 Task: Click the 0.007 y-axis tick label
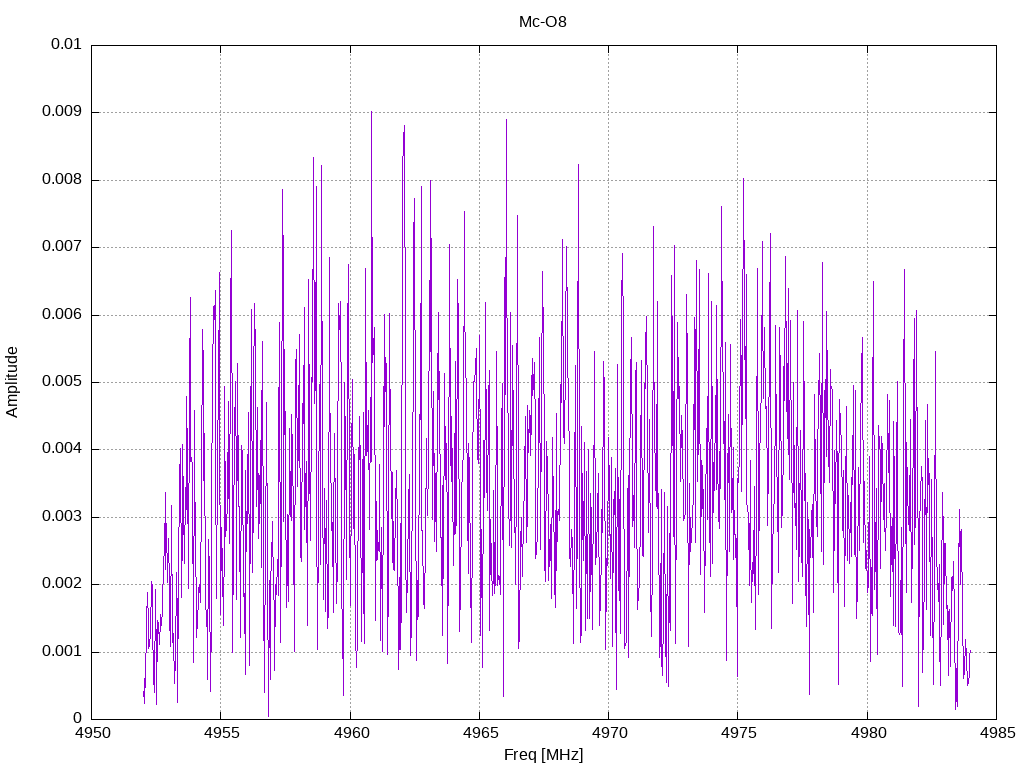[x=62, y=246]
